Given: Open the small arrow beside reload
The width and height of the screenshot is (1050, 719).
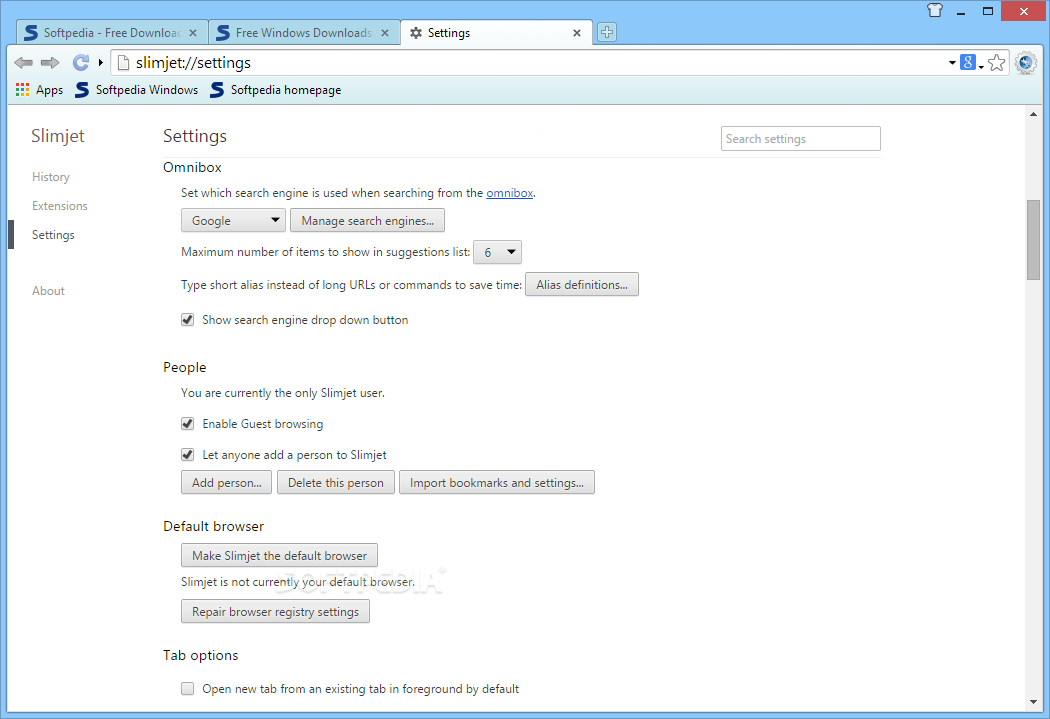Looking at the screenshot, I should (x=100, y=63).
